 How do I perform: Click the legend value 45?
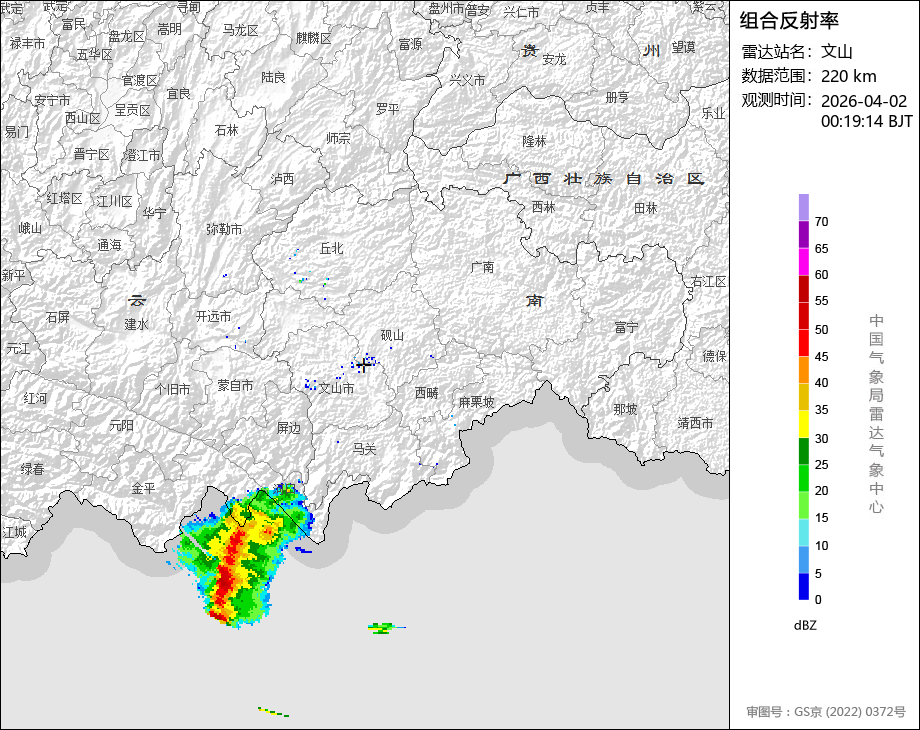(821, 357)
